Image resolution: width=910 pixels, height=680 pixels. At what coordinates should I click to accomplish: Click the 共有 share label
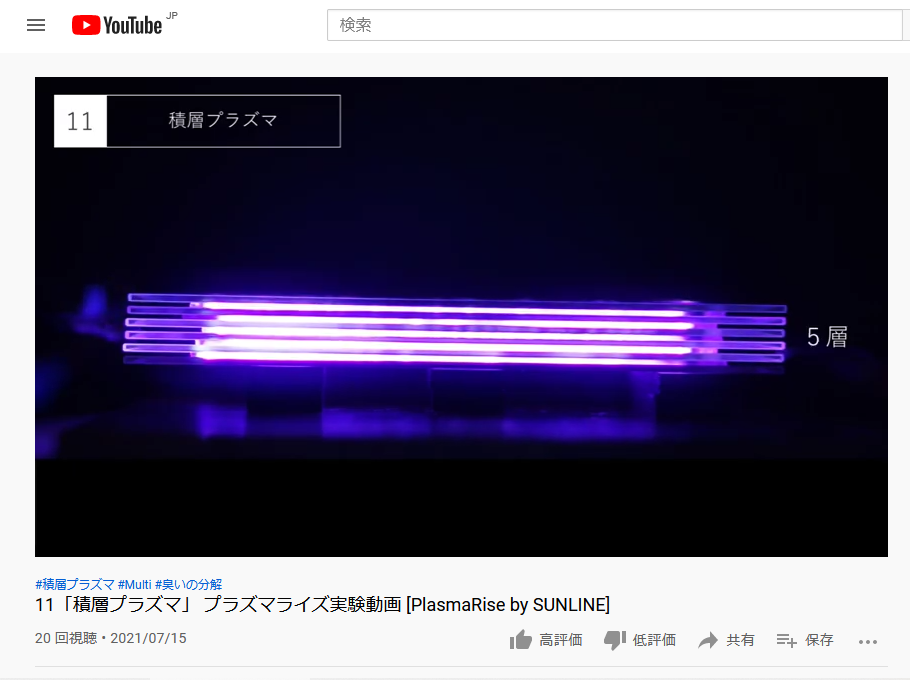(740, 640)
